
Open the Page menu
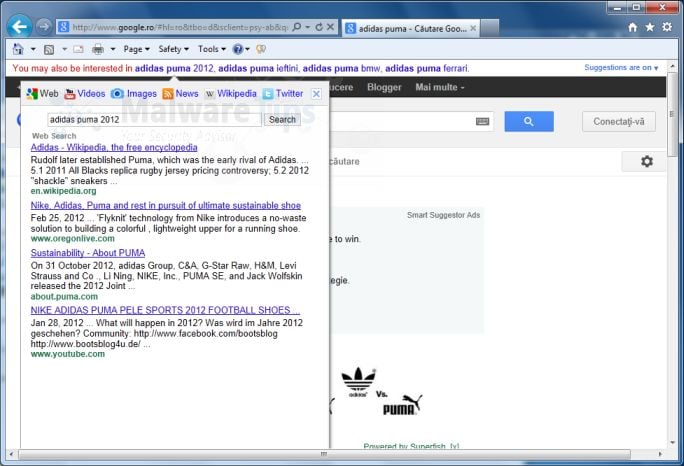(x=137, y=49)
